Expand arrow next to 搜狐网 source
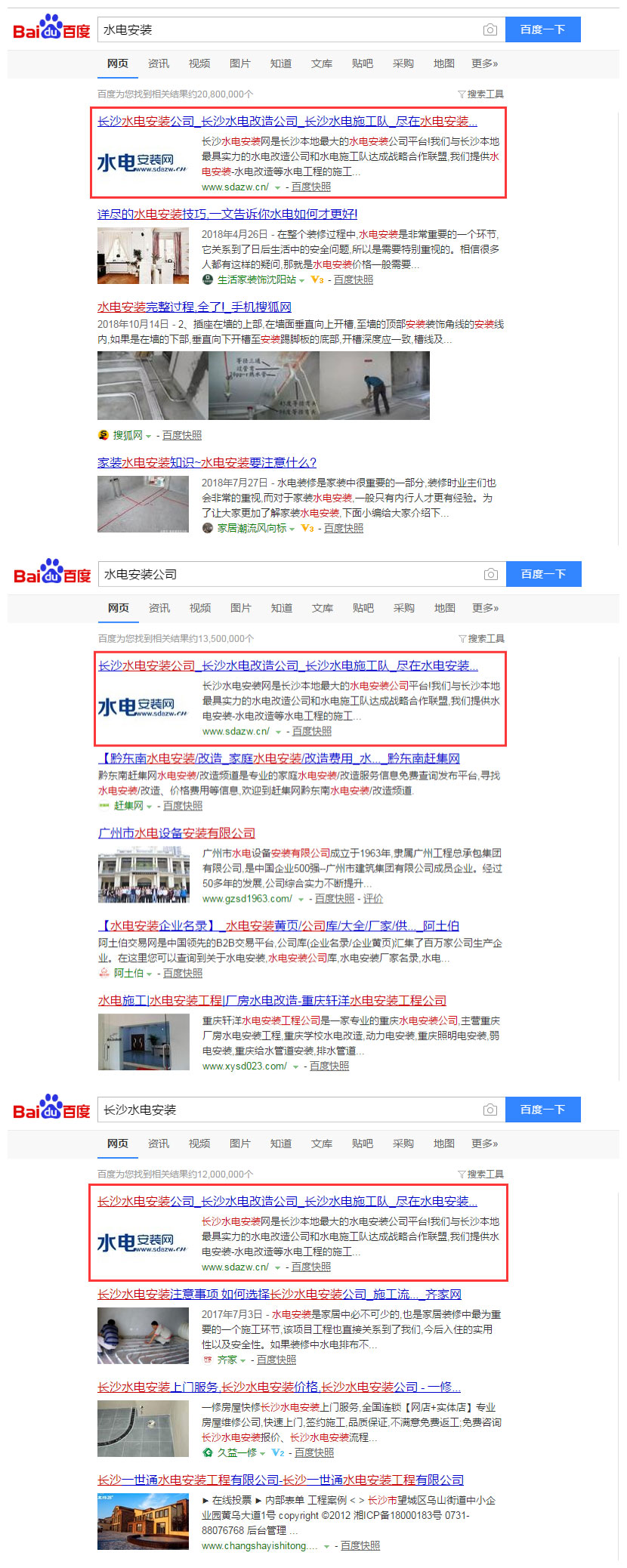 [x=148, y=436]
